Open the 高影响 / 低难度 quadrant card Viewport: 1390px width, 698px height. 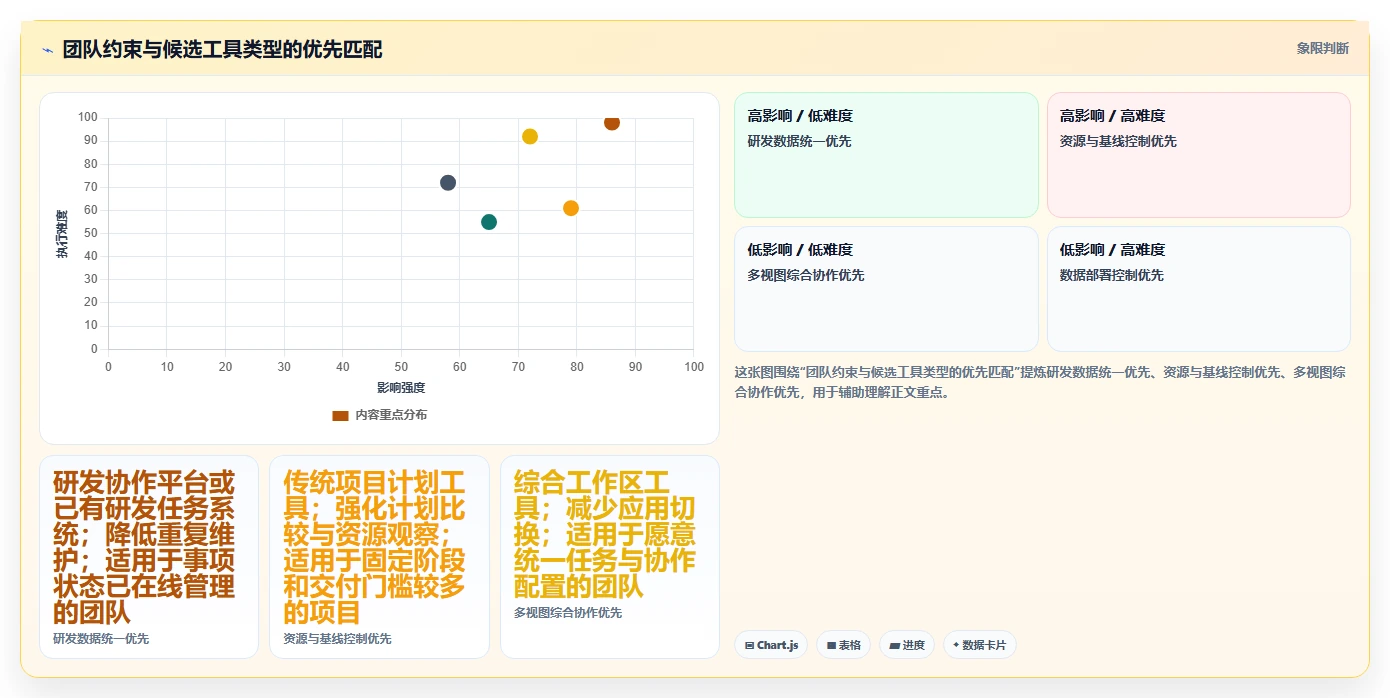[886, 155]
